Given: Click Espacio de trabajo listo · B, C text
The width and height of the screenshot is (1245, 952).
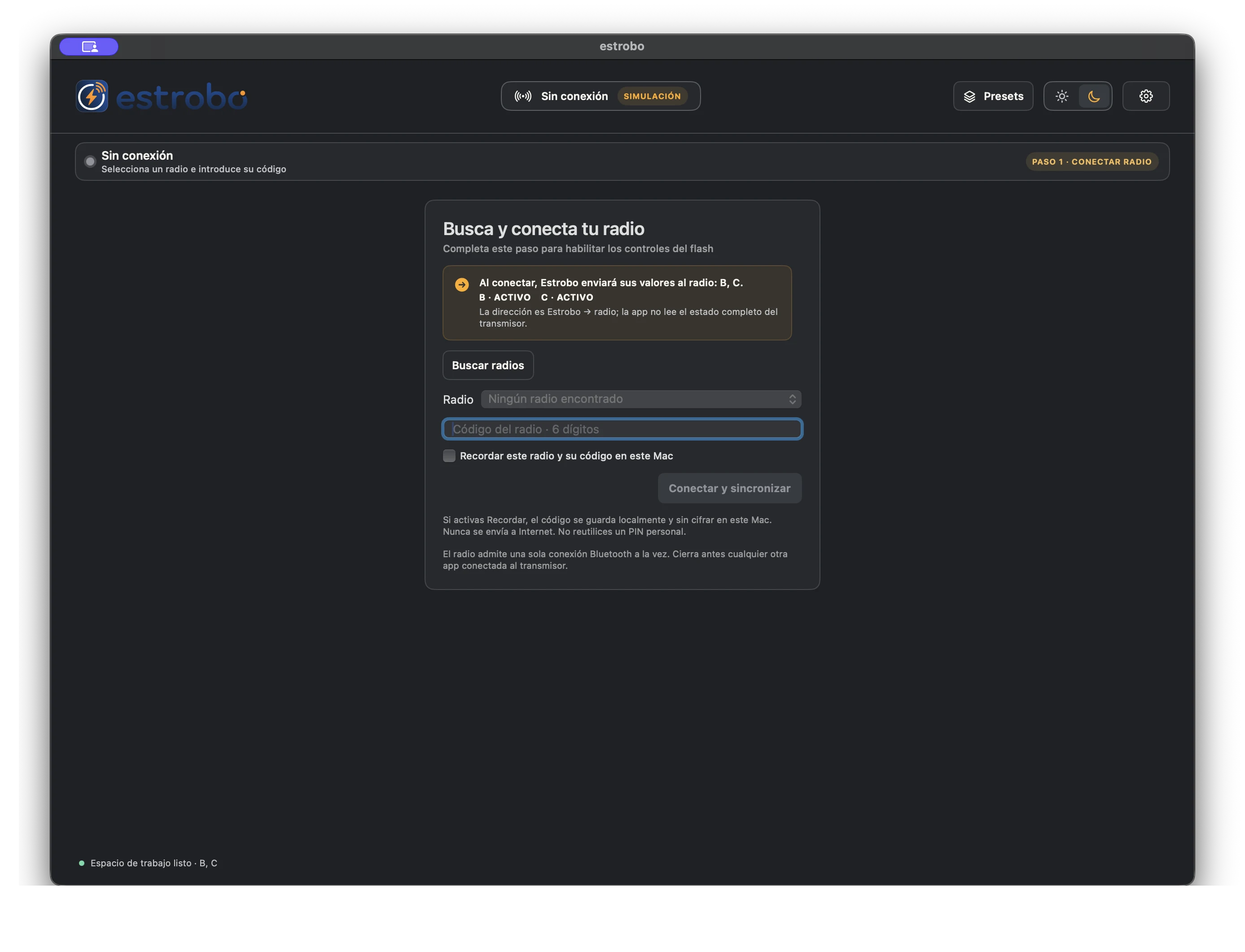Looking at the screenshot, I should click(x=153, y=863).
